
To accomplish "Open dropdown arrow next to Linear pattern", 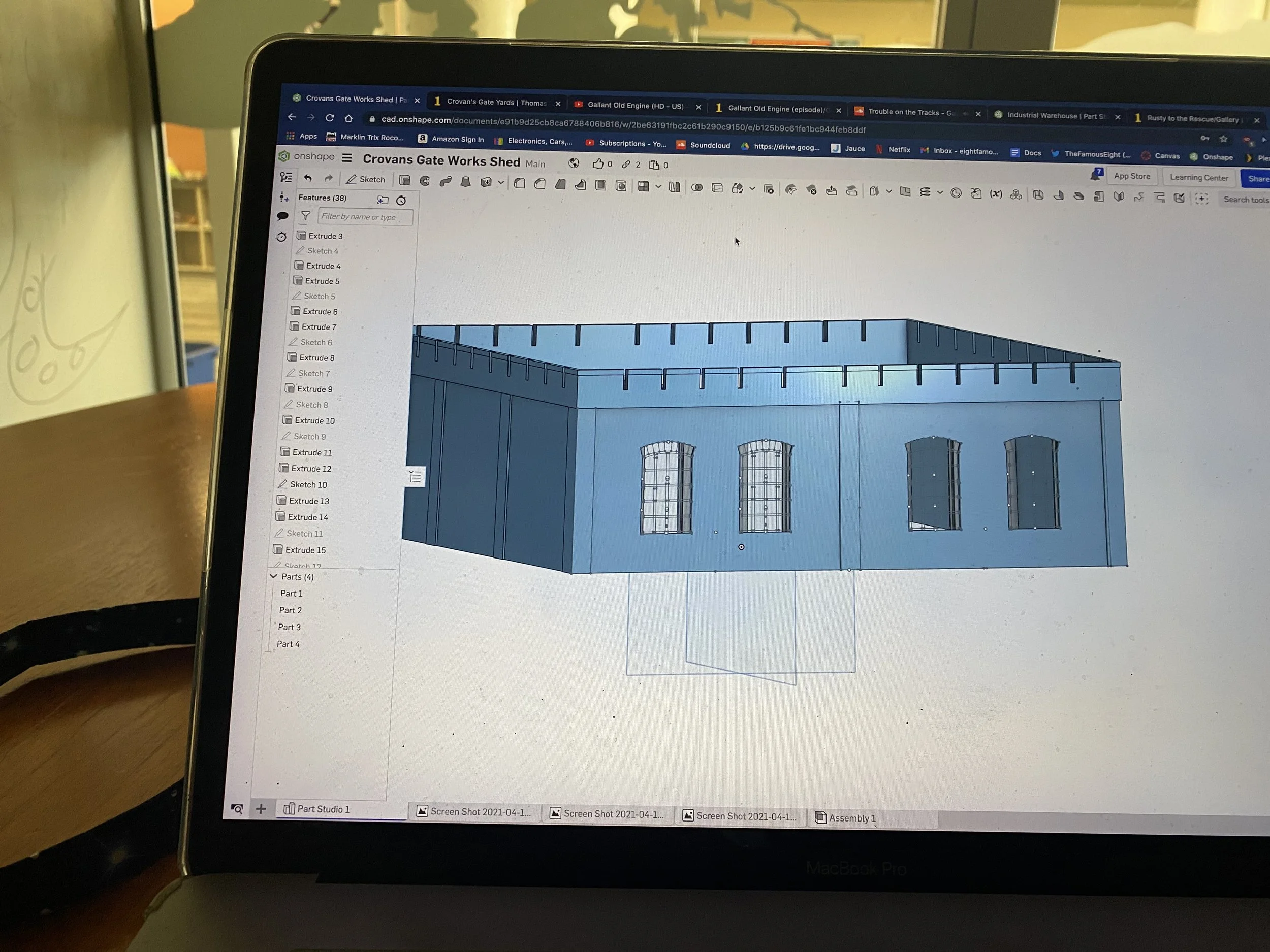I will click(x=658, y=186).
